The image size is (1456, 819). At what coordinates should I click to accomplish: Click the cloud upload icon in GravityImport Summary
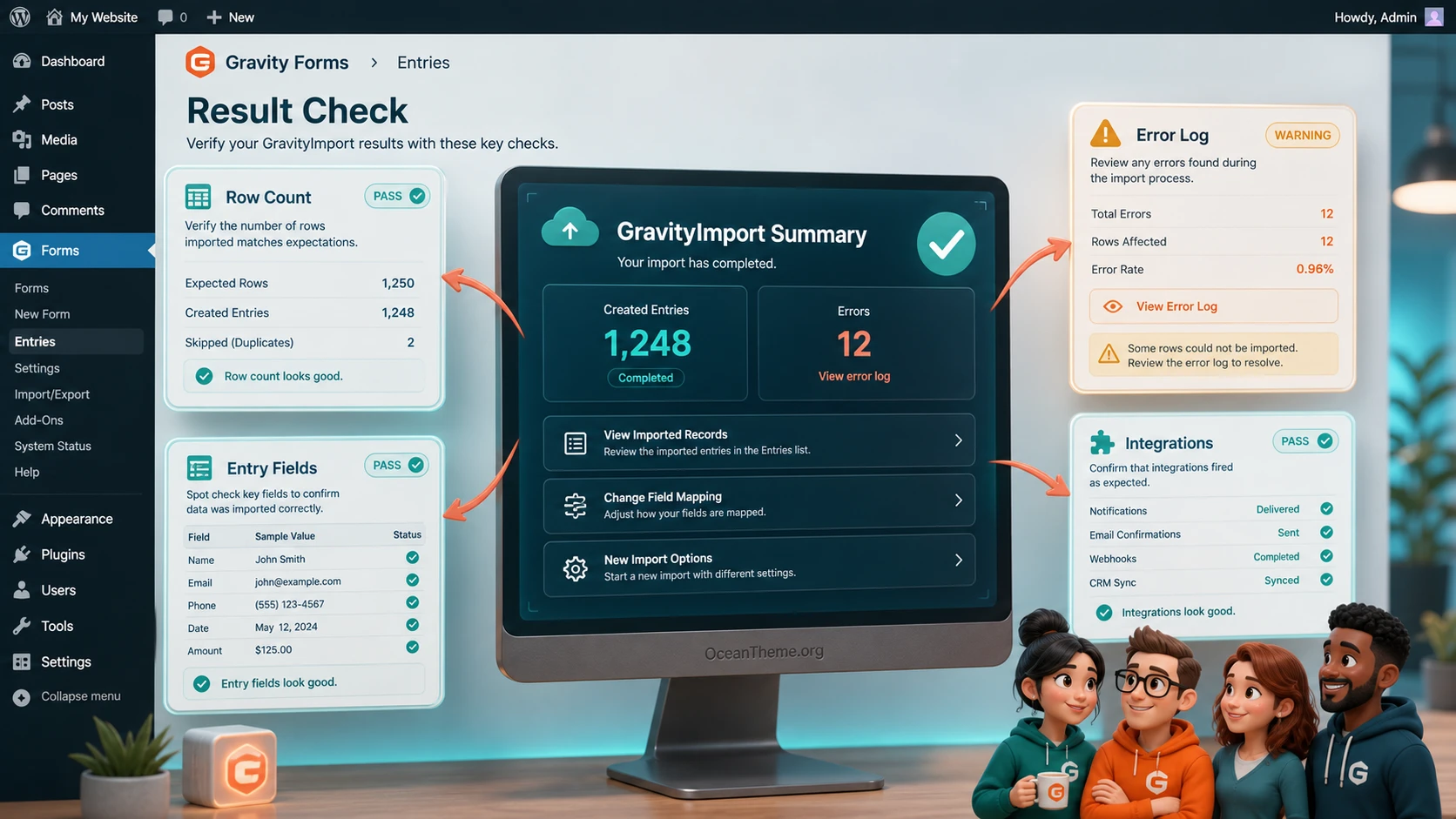click(570, 229)
